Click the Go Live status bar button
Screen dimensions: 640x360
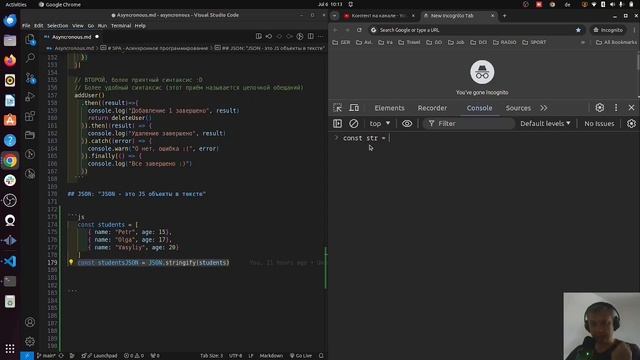point(300,356)
